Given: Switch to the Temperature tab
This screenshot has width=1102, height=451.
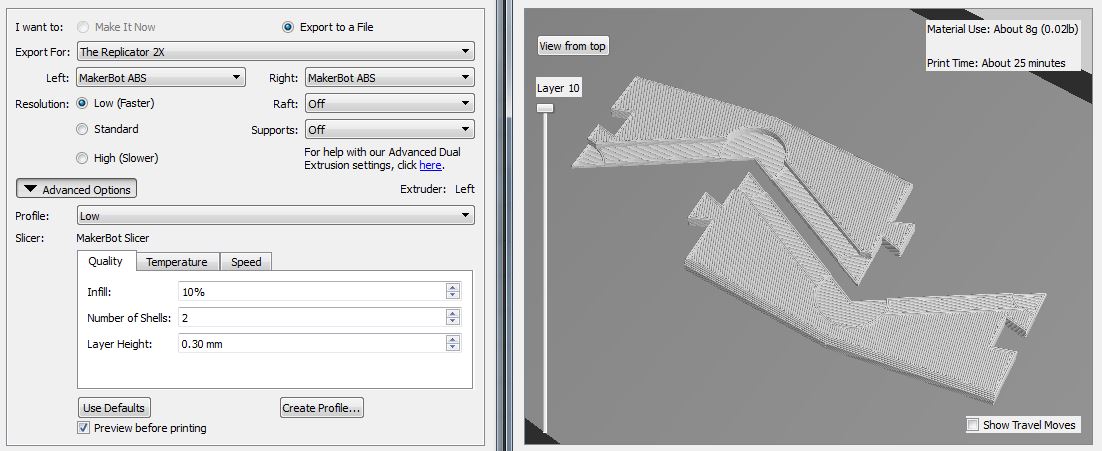Looking at the screenshot, I should click(x=176, y=262).
